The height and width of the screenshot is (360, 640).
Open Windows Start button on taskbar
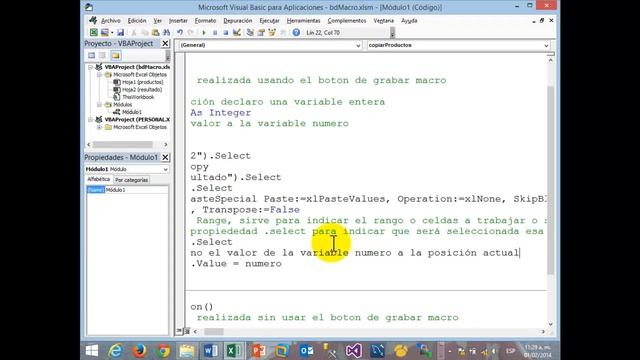tap(92, 351)
